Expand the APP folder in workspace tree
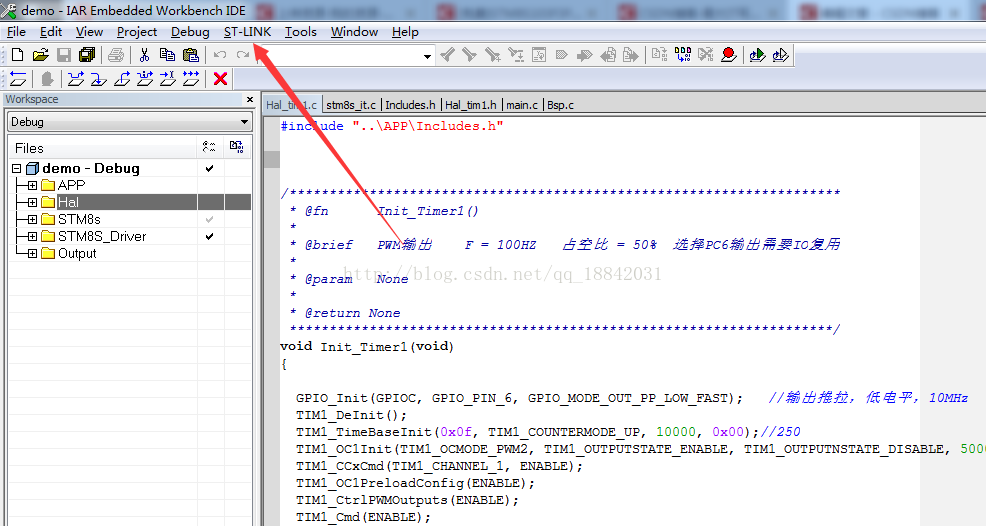The width and height of the screenshot is (986, 526). coord(32,185)
